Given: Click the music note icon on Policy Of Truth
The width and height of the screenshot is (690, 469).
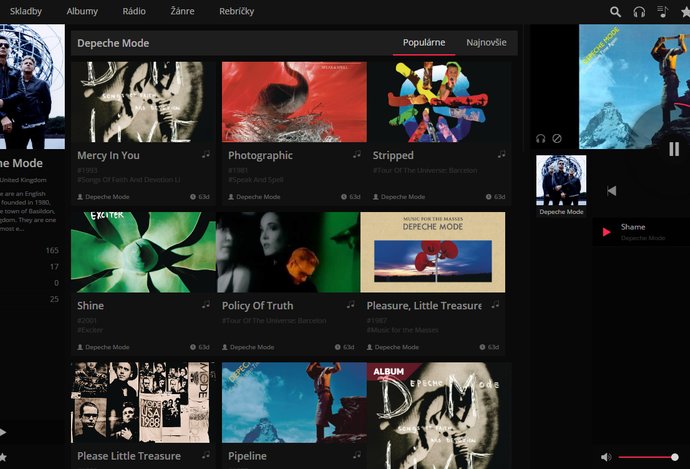Looking at the screenshot, I should (350, 304).
